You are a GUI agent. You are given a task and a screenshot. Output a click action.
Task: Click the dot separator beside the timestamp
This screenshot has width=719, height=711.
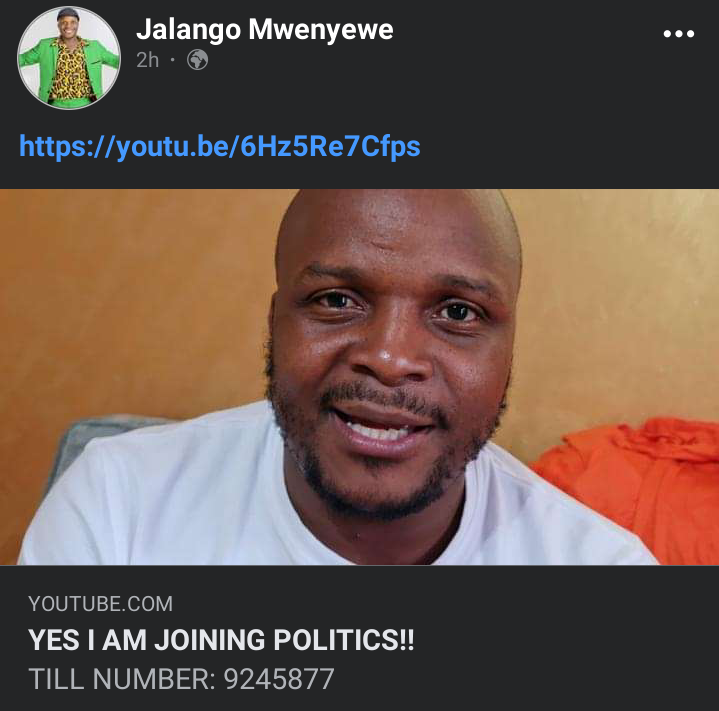172,60
